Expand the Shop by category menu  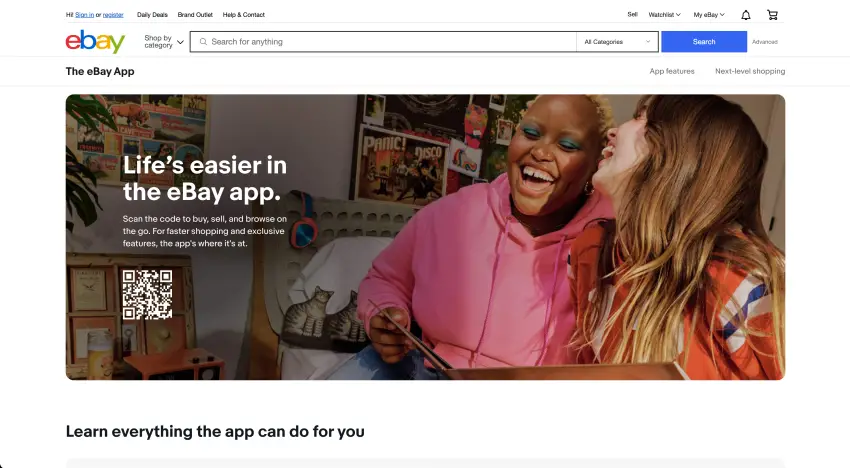pos(164,42)
